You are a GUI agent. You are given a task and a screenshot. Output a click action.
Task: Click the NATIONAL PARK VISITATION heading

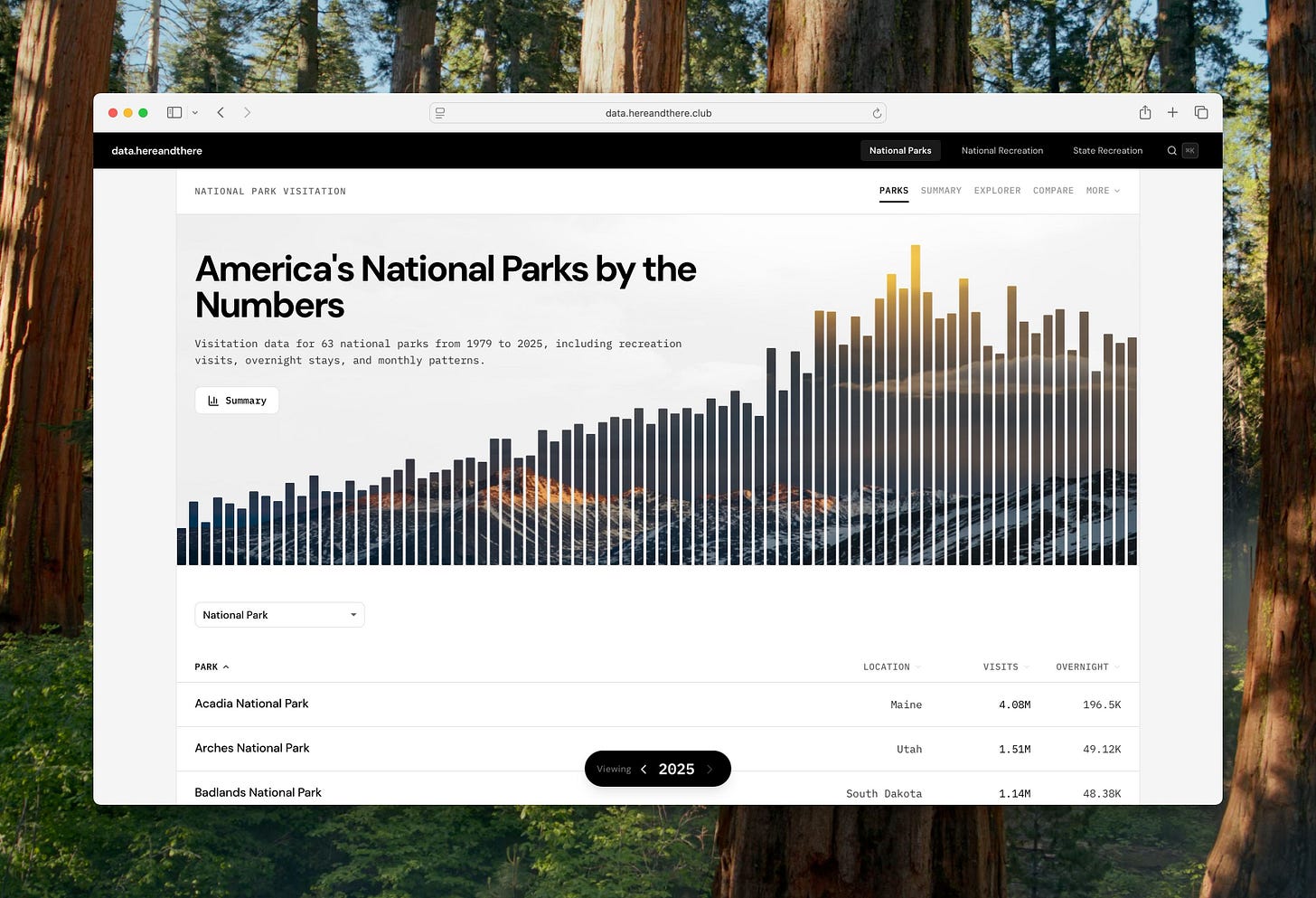point(270,192)
